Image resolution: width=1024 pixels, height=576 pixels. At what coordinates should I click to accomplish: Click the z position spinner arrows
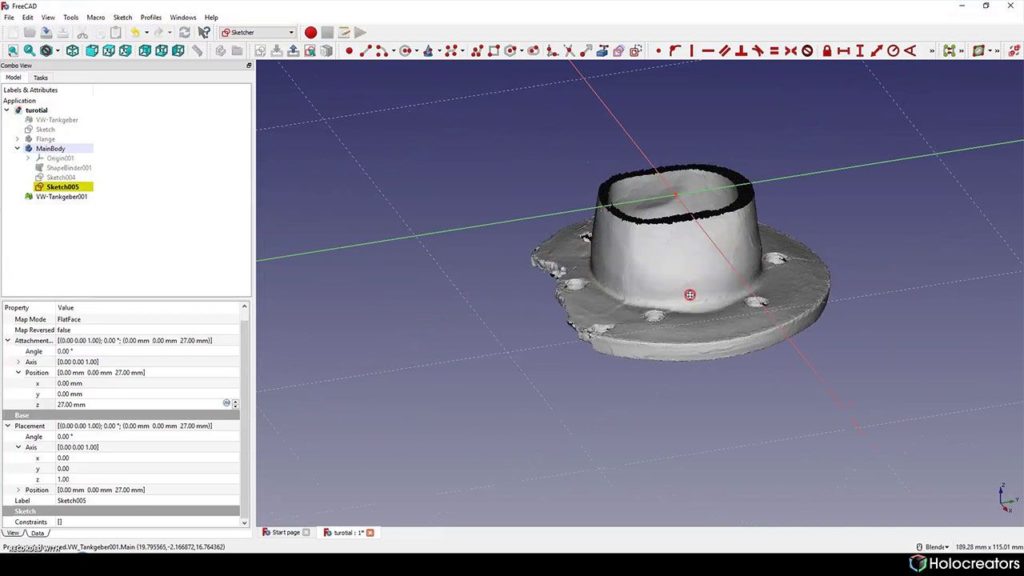(x=235, y=404)
